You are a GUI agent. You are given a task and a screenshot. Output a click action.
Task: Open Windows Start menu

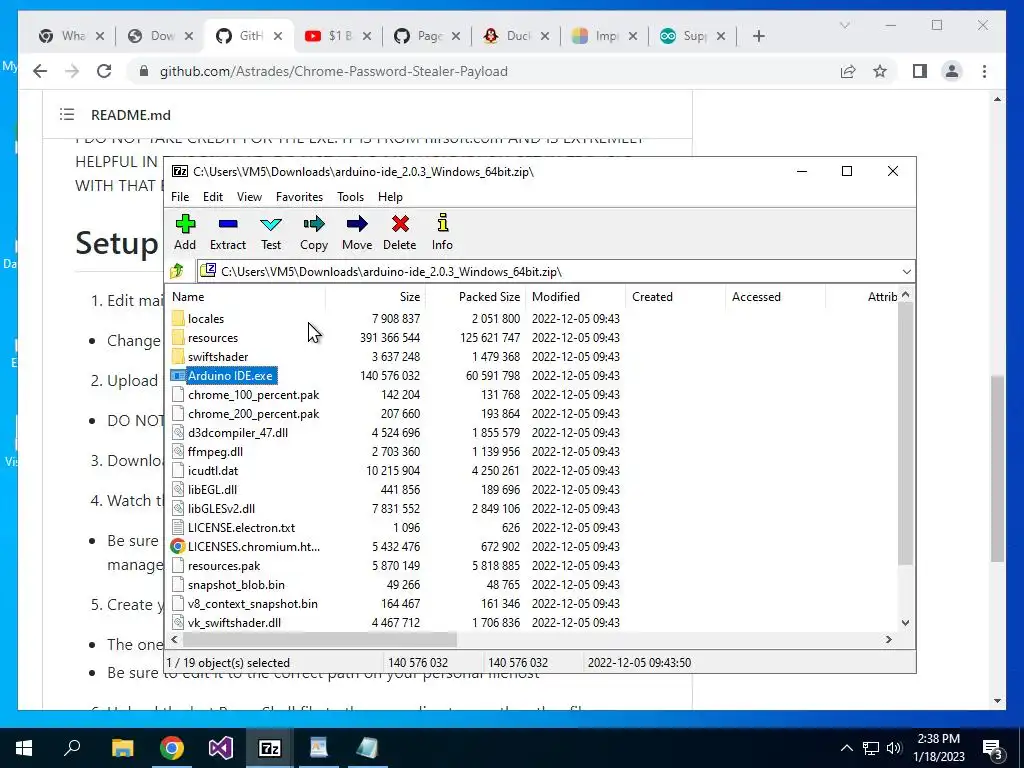tap(24, 748)
